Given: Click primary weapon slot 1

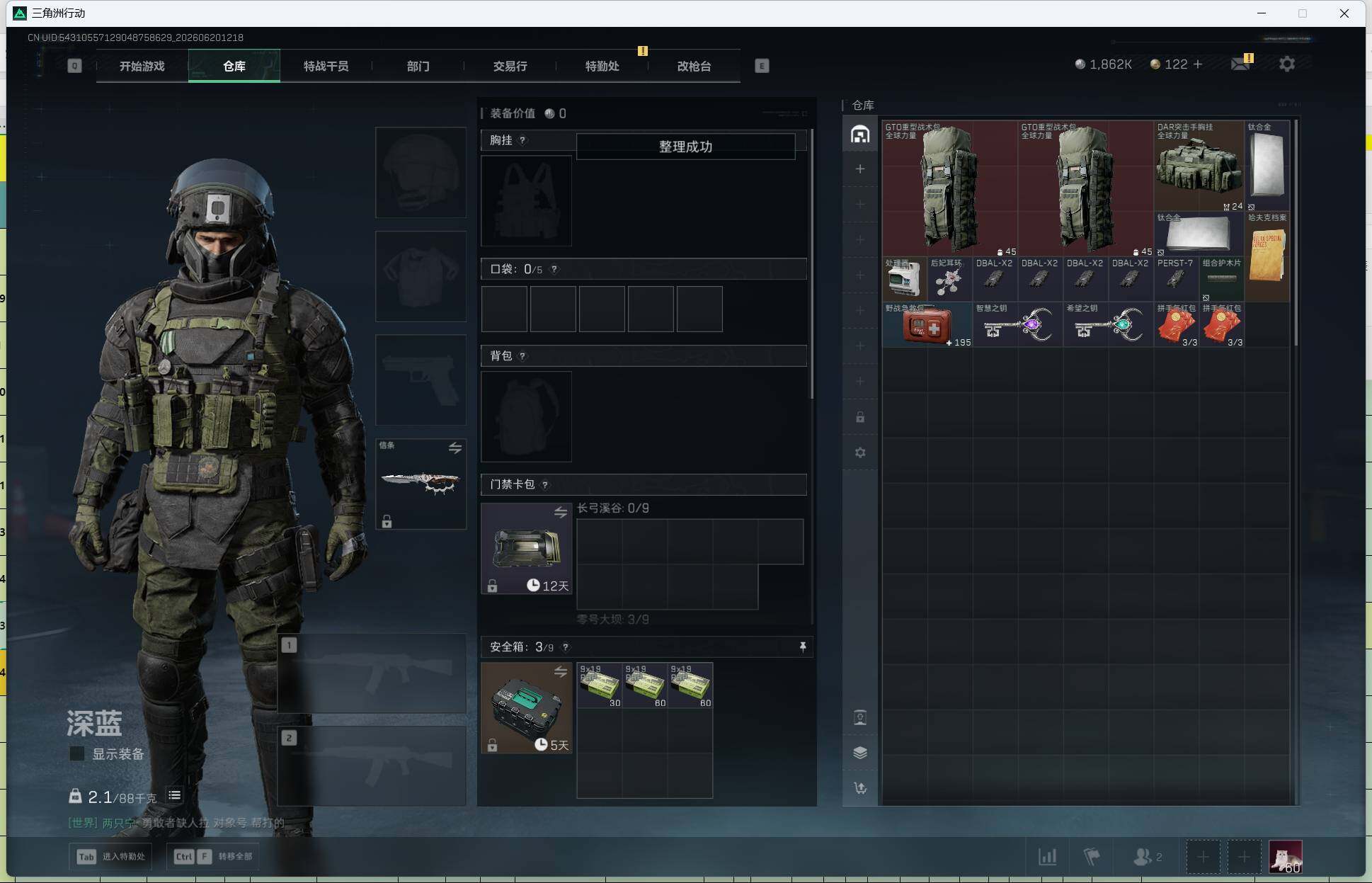Looking at the screenshot, I should 372,673.
